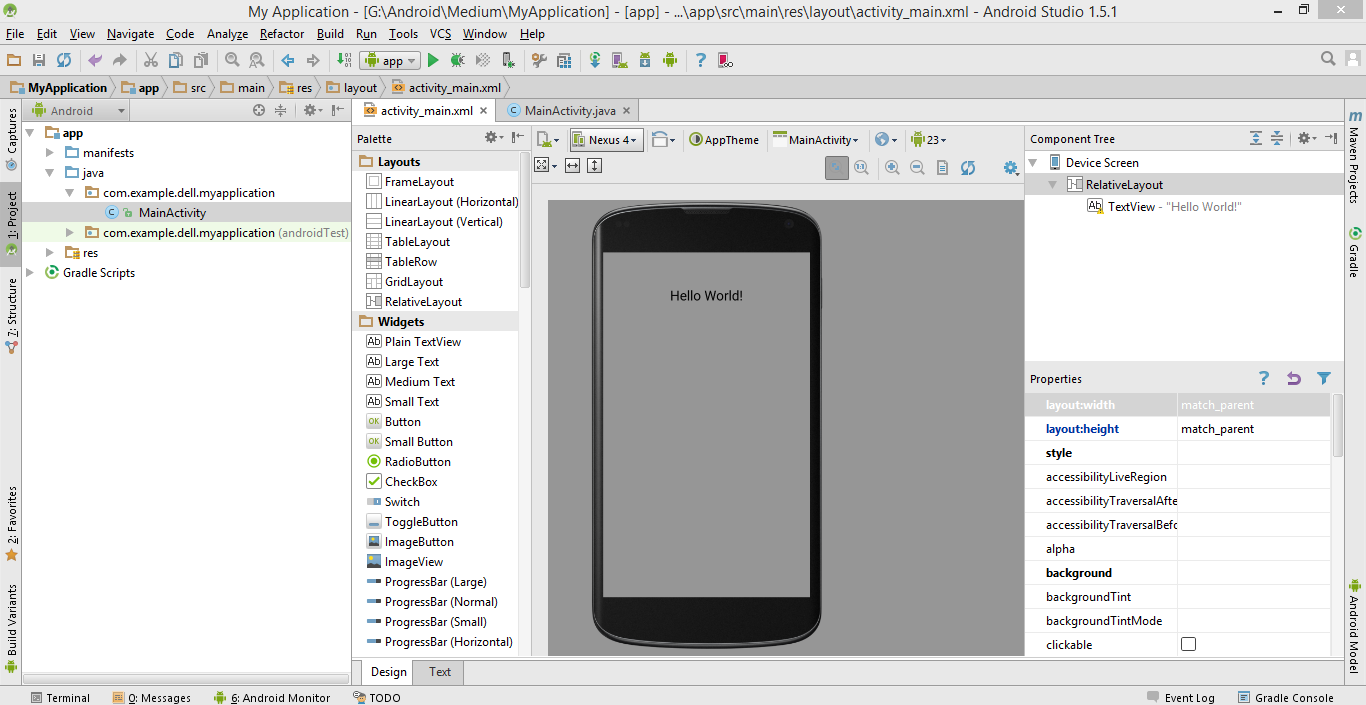Toggle layout width expand arrow icon
Viewport: 1366px width, 705px height.
[x=572, y=166]
